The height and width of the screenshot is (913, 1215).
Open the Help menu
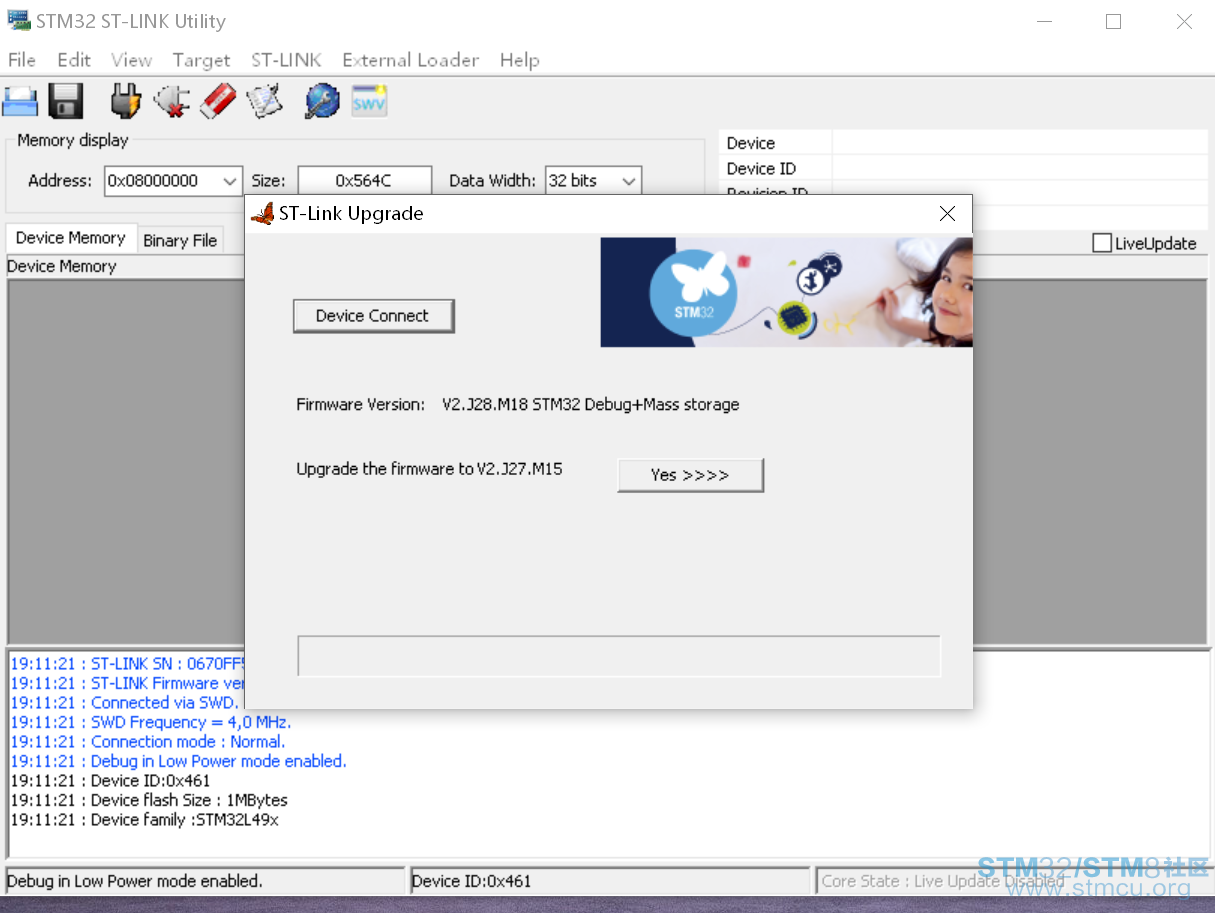pyautogui.click(x=520, y=60)
